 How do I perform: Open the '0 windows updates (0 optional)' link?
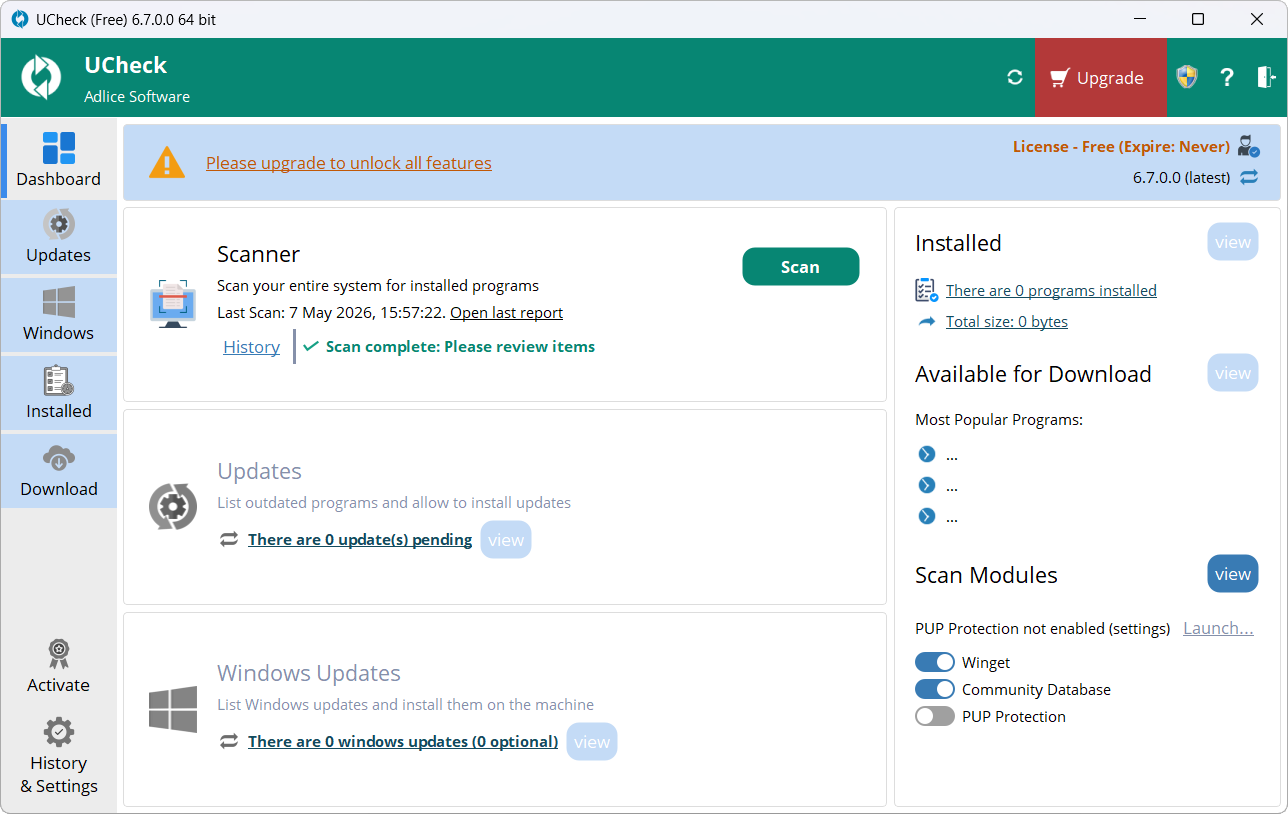tap(403, 742)
